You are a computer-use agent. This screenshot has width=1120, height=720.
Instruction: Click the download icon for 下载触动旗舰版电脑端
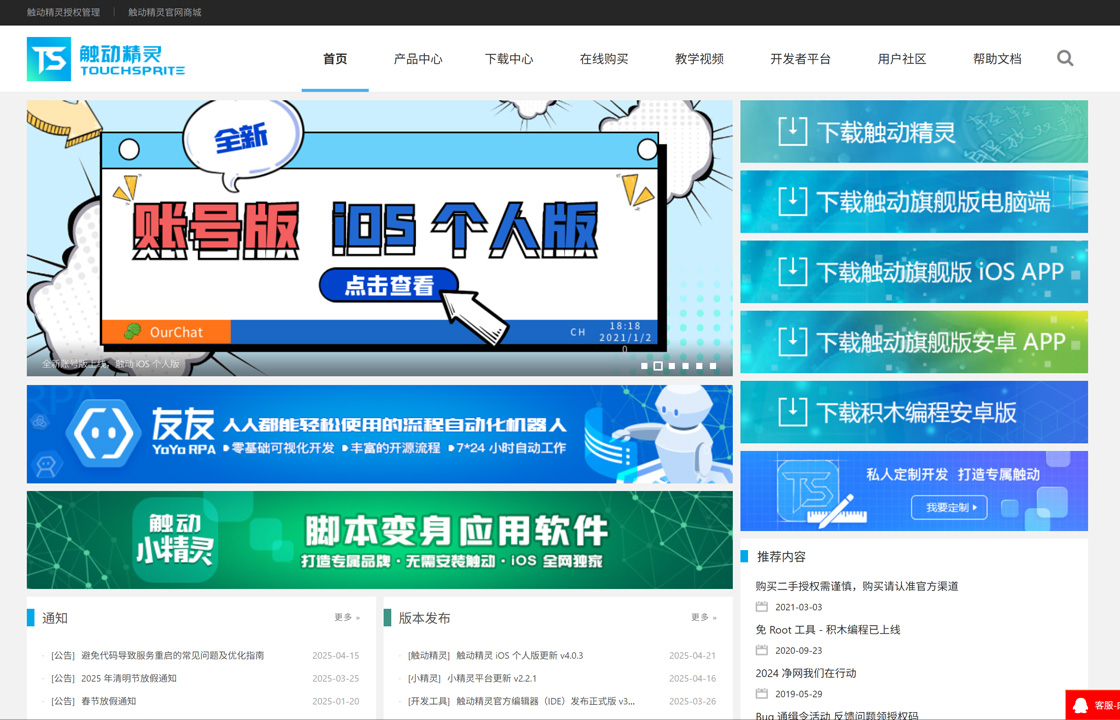click(792, 201)
